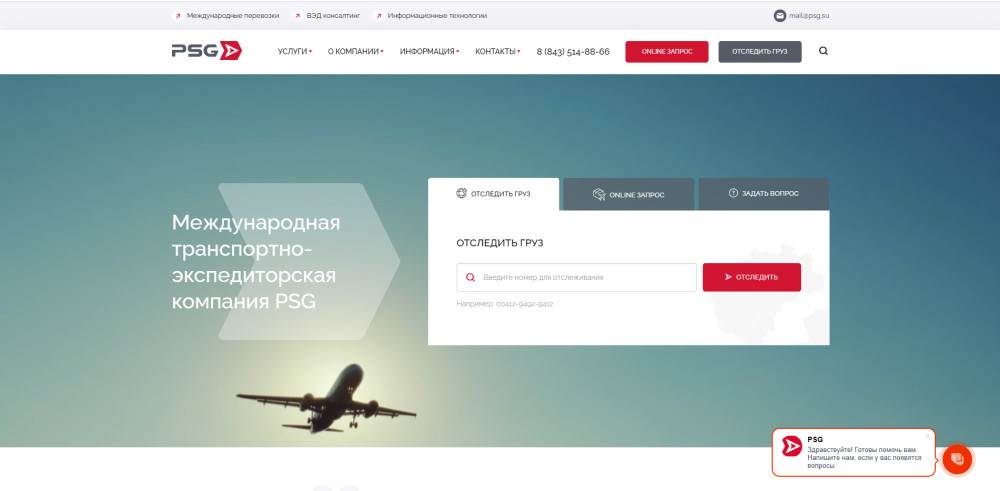Viewport: 1000px width, 491px height.
Task: Focus the tracking number input field
Action: coord(577,277)
